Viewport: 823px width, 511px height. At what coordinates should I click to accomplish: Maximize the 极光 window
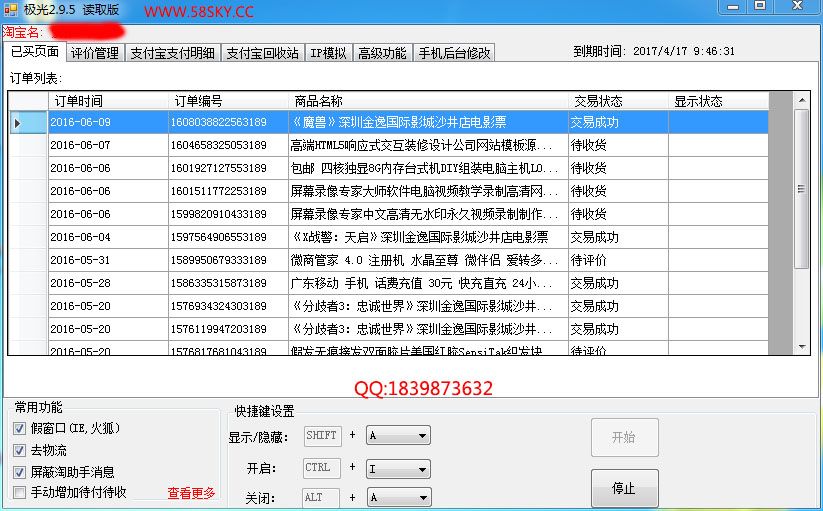pos(760,7)
